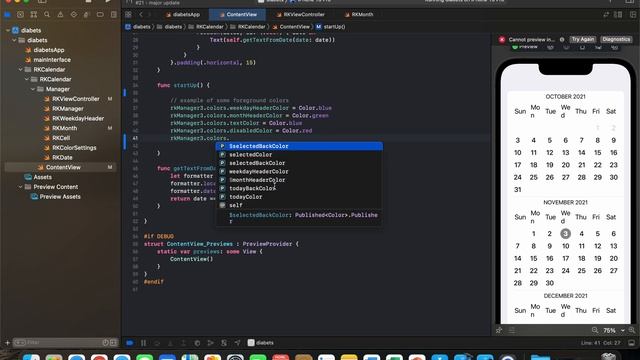Viewport: 640px width, 360px height.
Task: Open the Test navigator diamond icon
Action: tap(73, 15)
